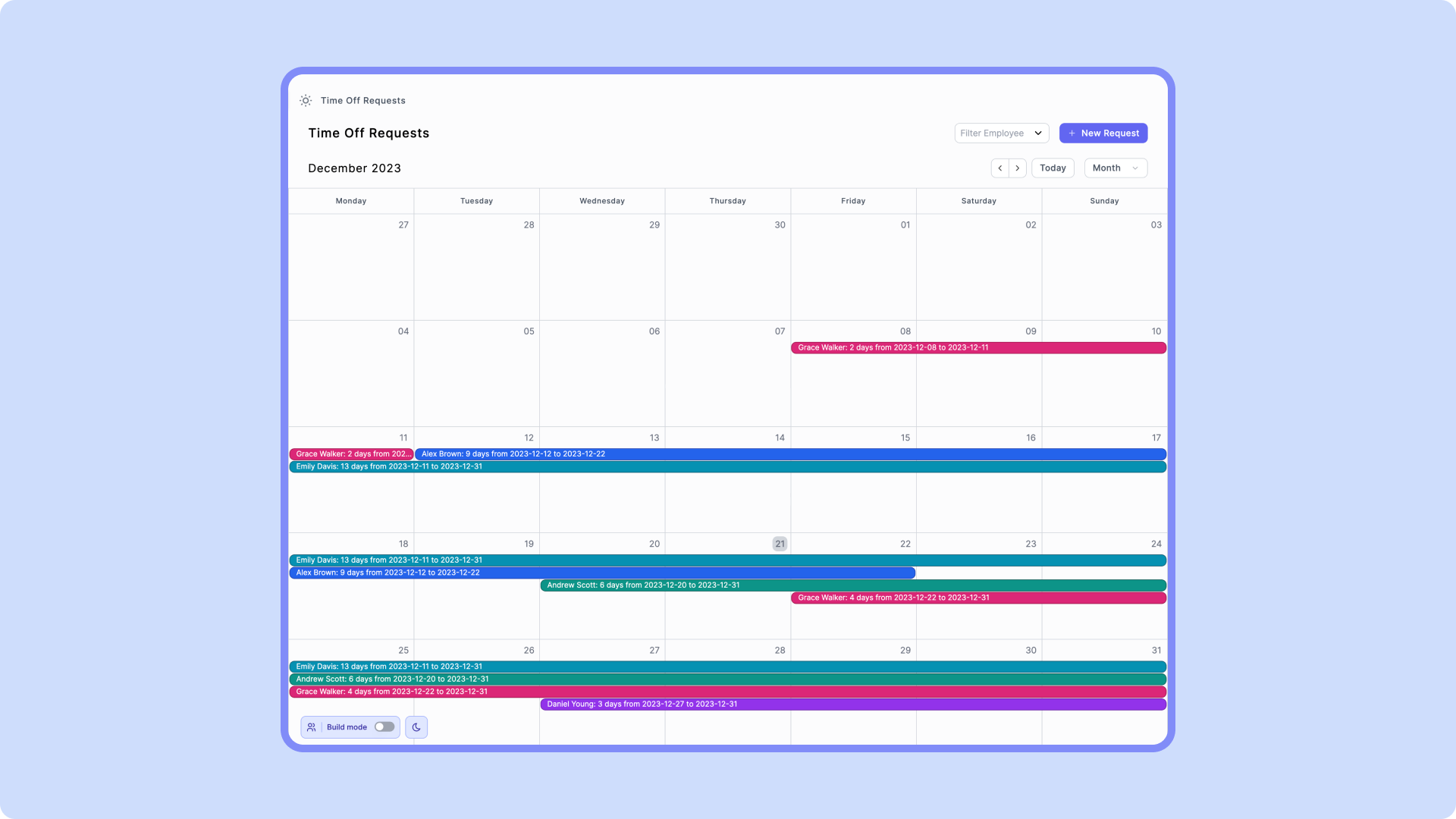
Task: Select Grace Walker's pink event bar starting December 8
Action: [x=978, y=347]
